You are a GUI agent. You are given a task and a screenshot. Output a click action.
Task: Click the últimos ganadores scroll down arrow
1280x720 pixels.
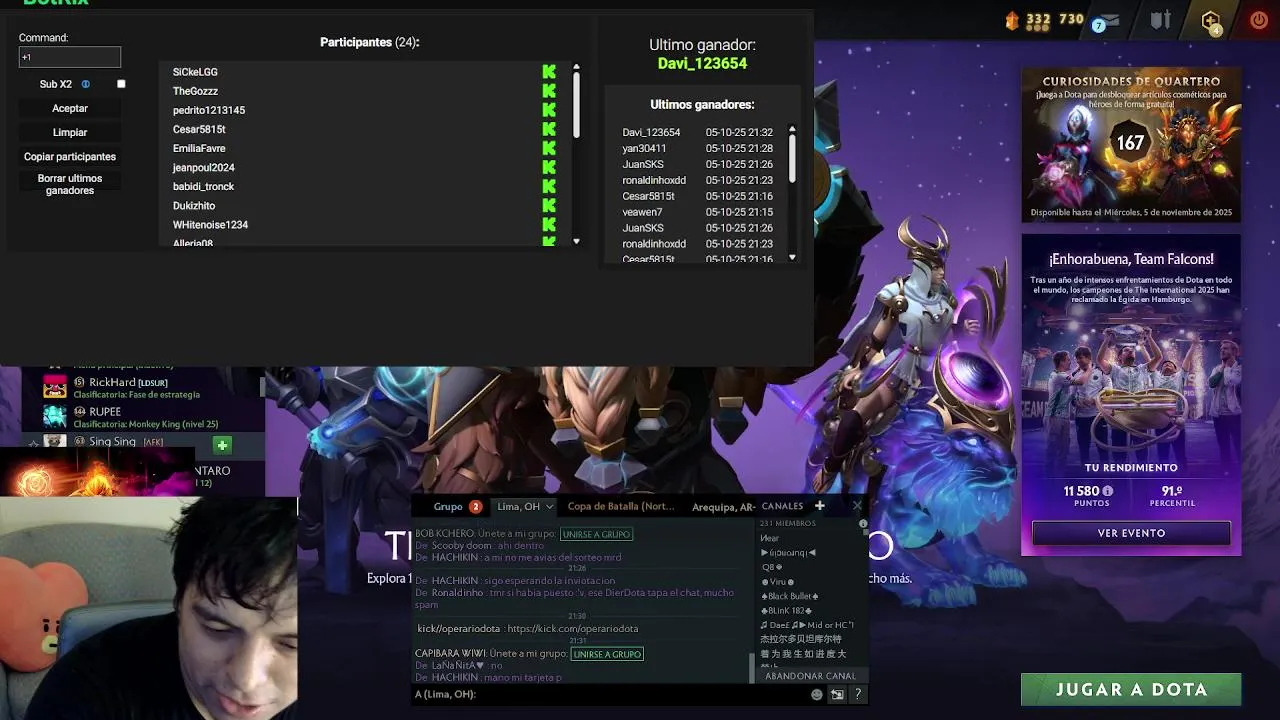[x=792, y=257]
